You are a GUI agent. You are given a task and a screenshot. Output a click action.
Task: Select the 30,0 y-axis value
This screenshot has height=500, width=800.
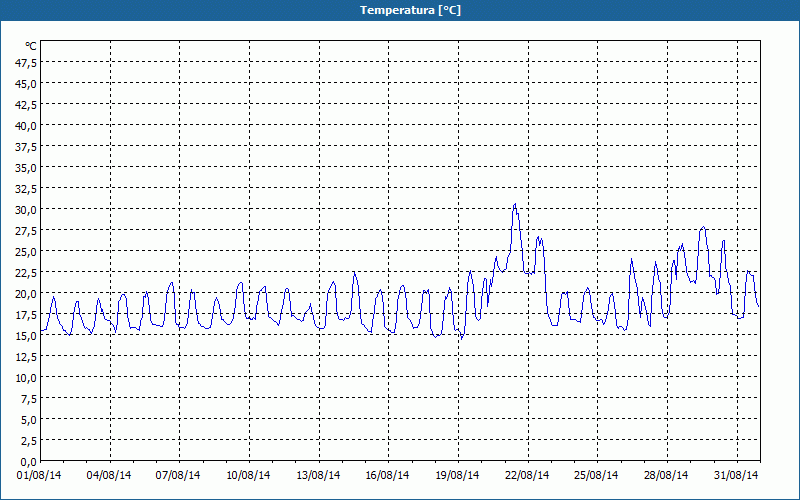coord(27,210)
